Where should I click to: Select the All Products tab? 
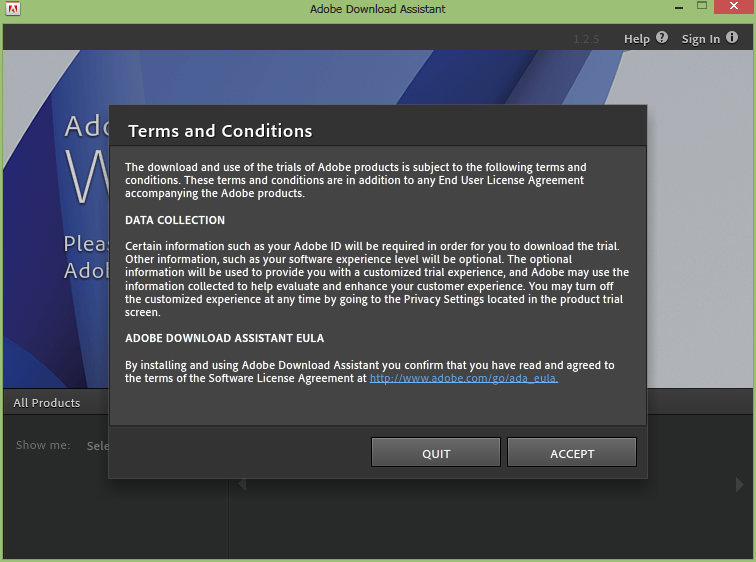tap(47, 402)
